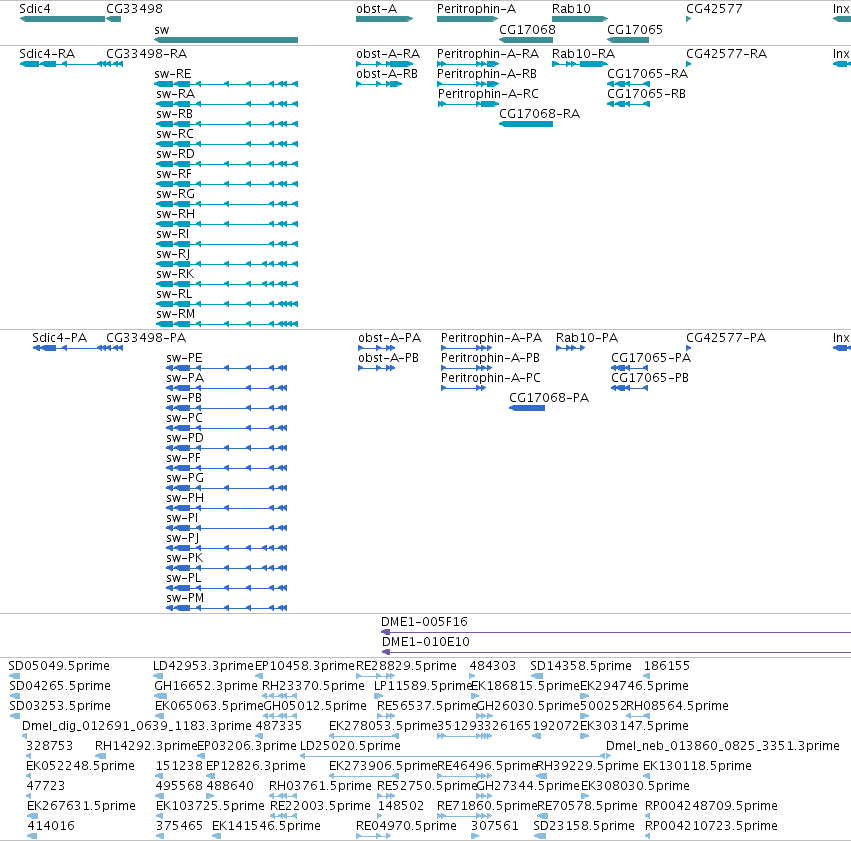Select transcript sw-RI
This screenshot has width=851, height=841.
pos(226,244)
